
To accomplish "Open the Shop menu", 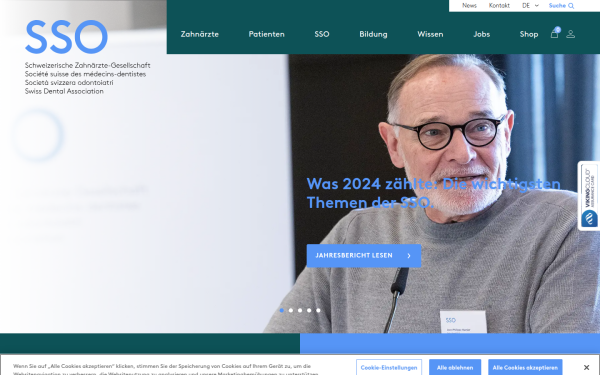I will point(529,34).
